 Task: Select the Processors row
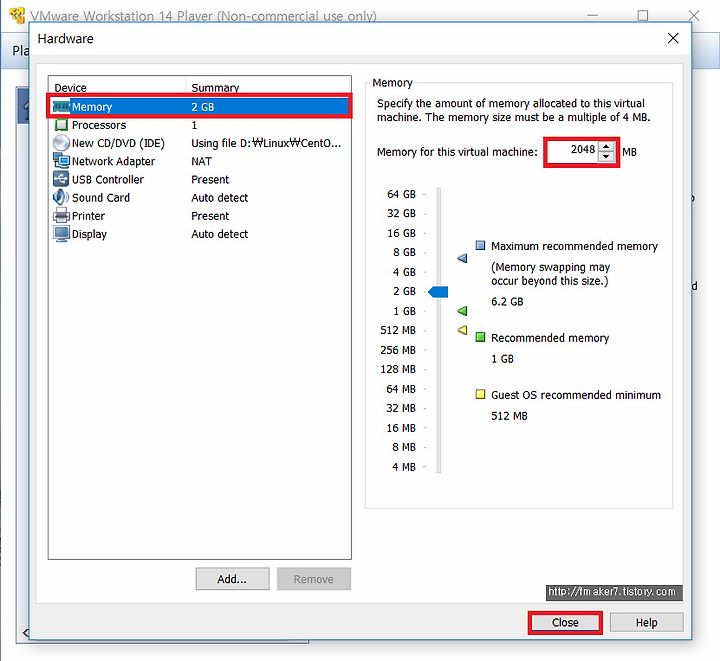pos(200,125)
